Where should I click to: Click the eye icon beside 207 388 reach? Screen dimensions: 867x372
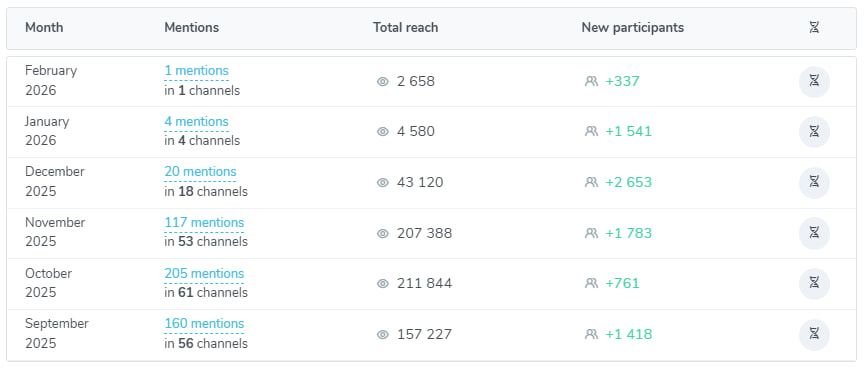[383, 233]
